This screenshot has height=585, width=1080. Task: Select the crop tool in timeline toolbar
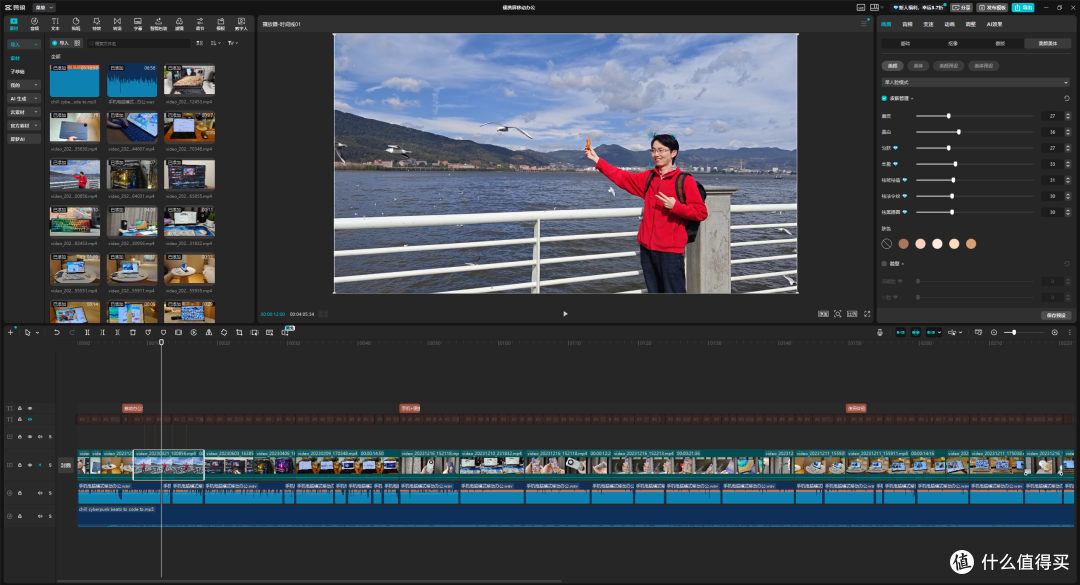click(x=239, y=332)
